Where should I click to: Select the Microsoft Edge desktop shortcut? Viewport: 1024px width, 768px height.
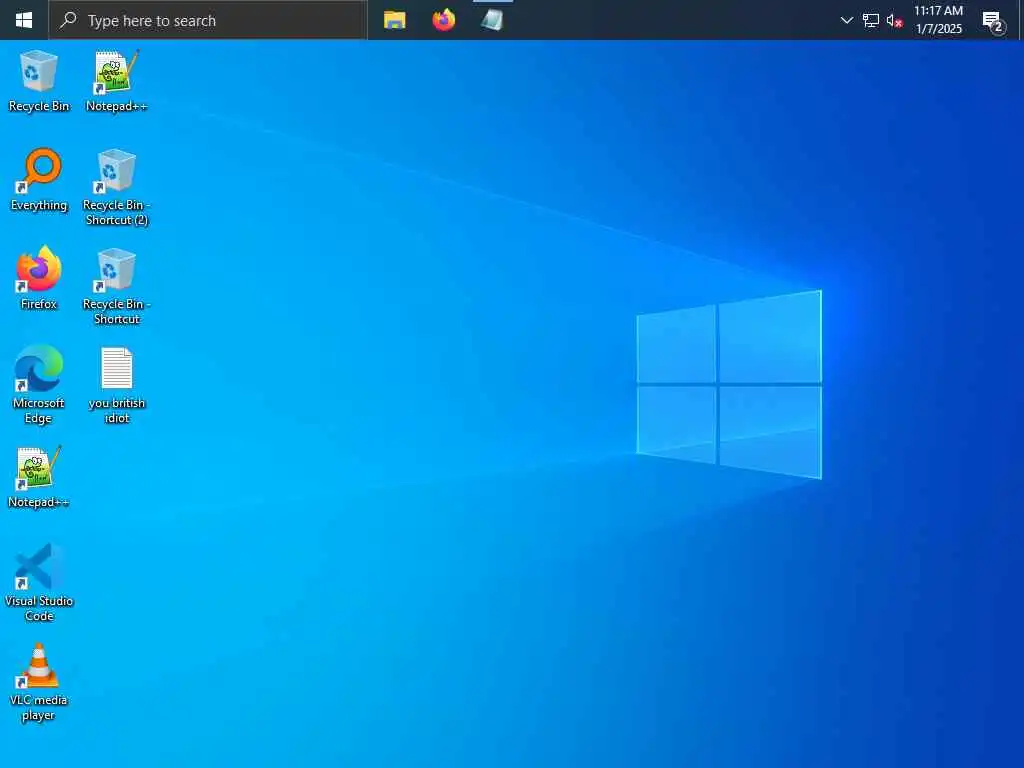coord(39,385)
